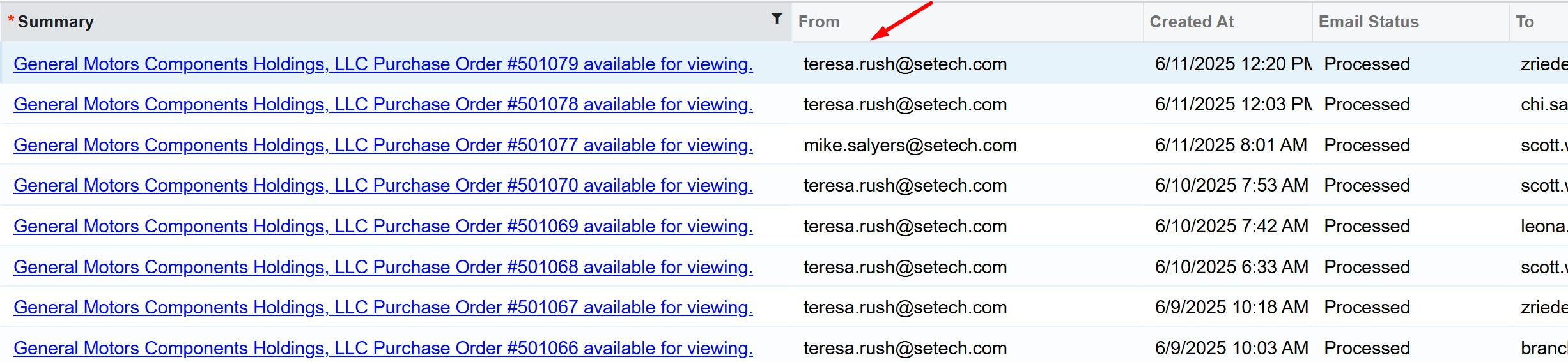This screenshot has width=1568, height=362.
Task: Select the 6/9/2025 10:18 AM date cell
Action: [x=1231, y=307]
